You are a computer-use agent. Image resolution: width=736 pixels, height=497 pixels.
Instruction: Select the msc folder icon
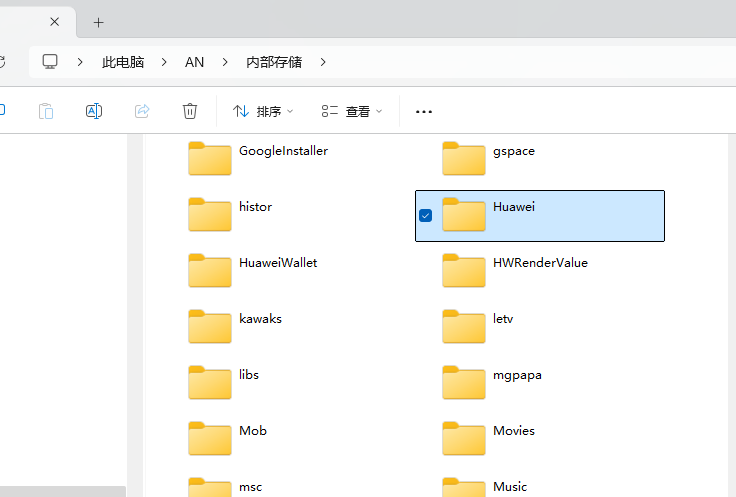click(210, 487)
